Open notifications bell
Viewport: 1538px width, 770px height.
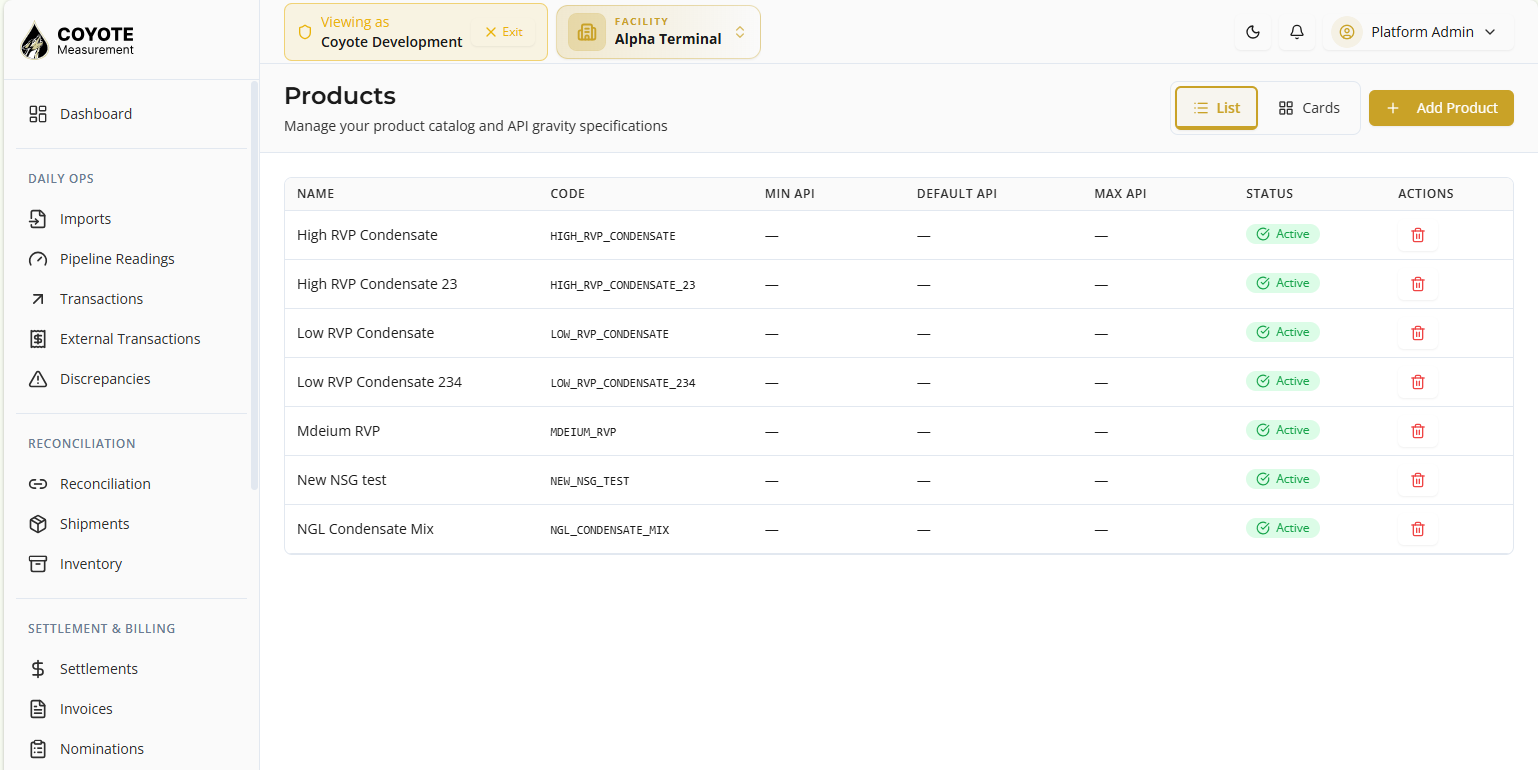pyautogui.click(x=1297, y=32)
